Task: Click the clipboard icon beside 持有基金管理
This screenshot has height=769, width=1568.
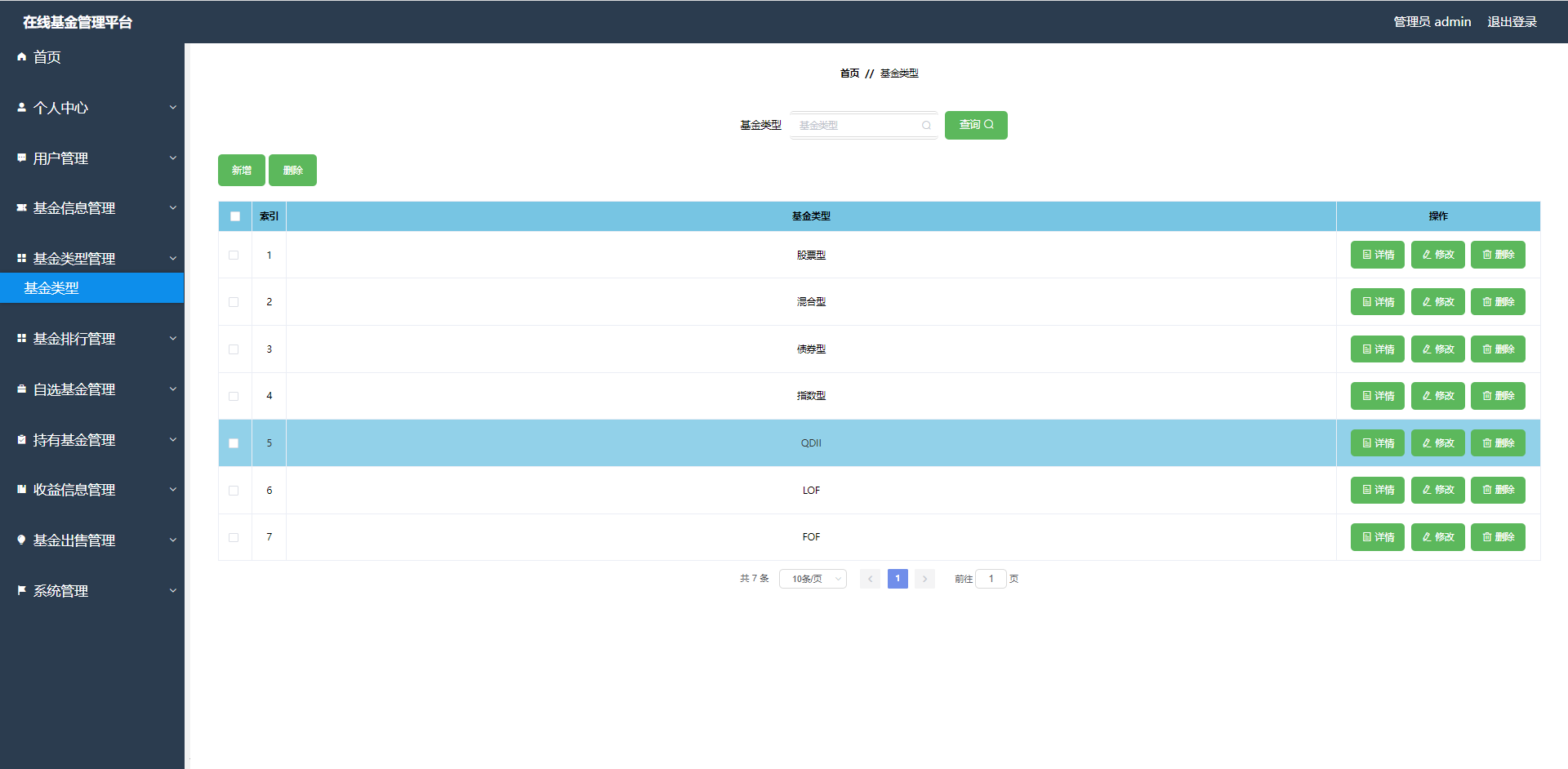Action: 22,439
